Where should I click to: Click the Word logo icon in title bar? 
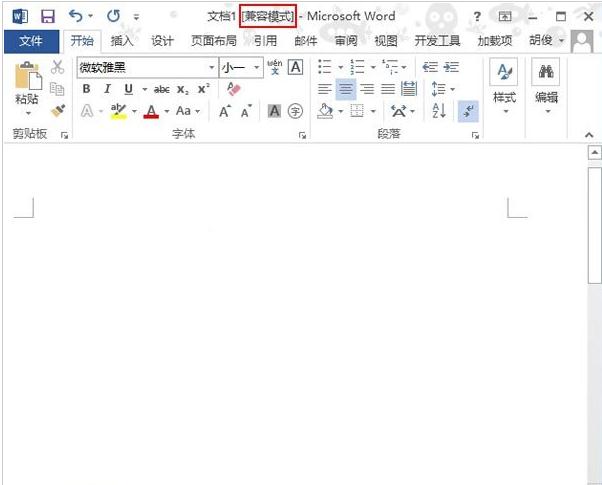click(x=20, y=16)
